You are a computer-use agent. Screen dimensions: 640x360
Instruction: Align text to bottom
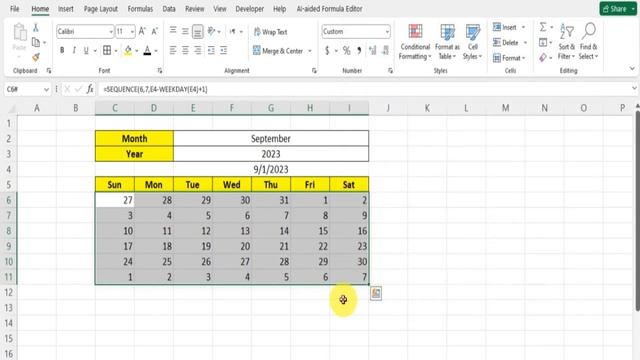198,31
